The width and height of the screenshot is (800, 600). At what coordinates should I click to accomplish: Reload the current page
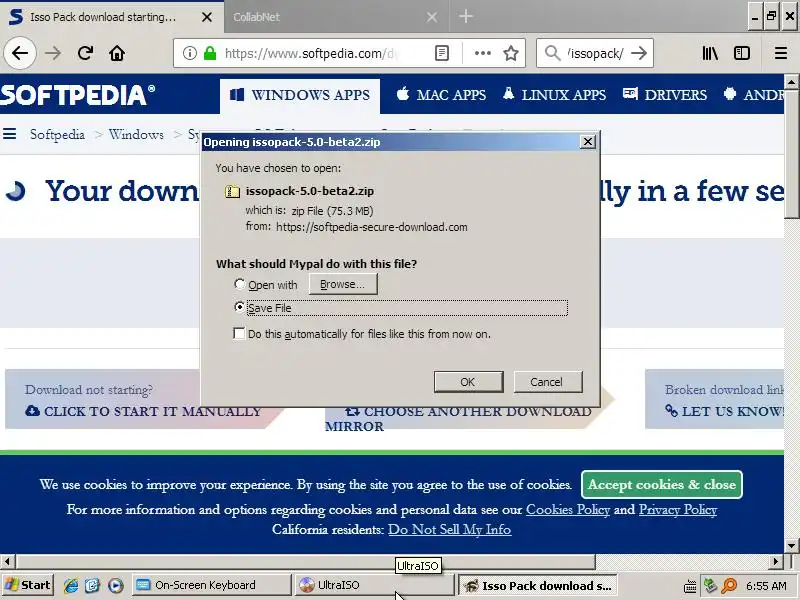tap(85, 53)
